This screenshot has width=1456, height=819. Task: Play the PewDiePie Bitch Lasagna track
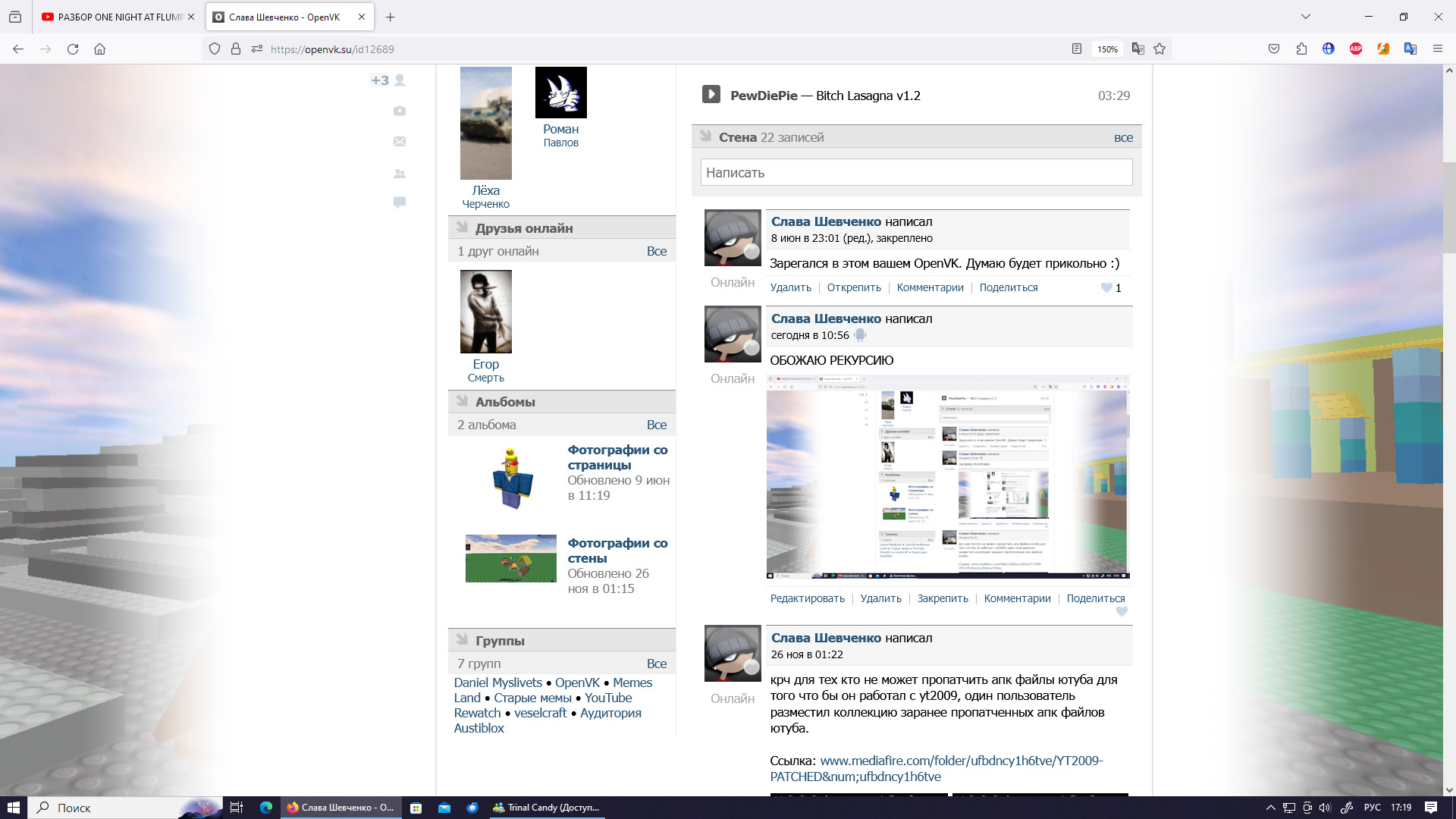pos(711,94)
